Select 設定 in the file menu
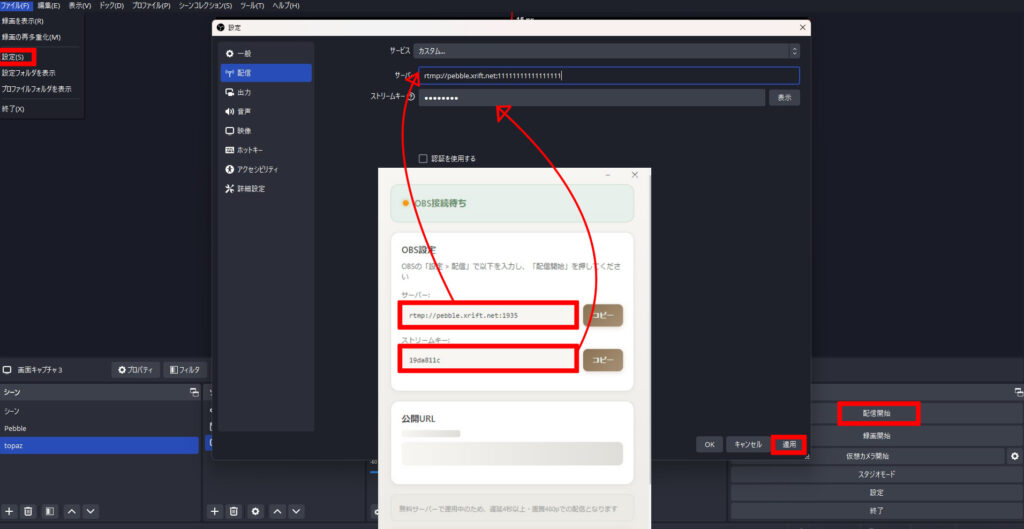This screenshot has height=529, width=1024. pos(14,57)
